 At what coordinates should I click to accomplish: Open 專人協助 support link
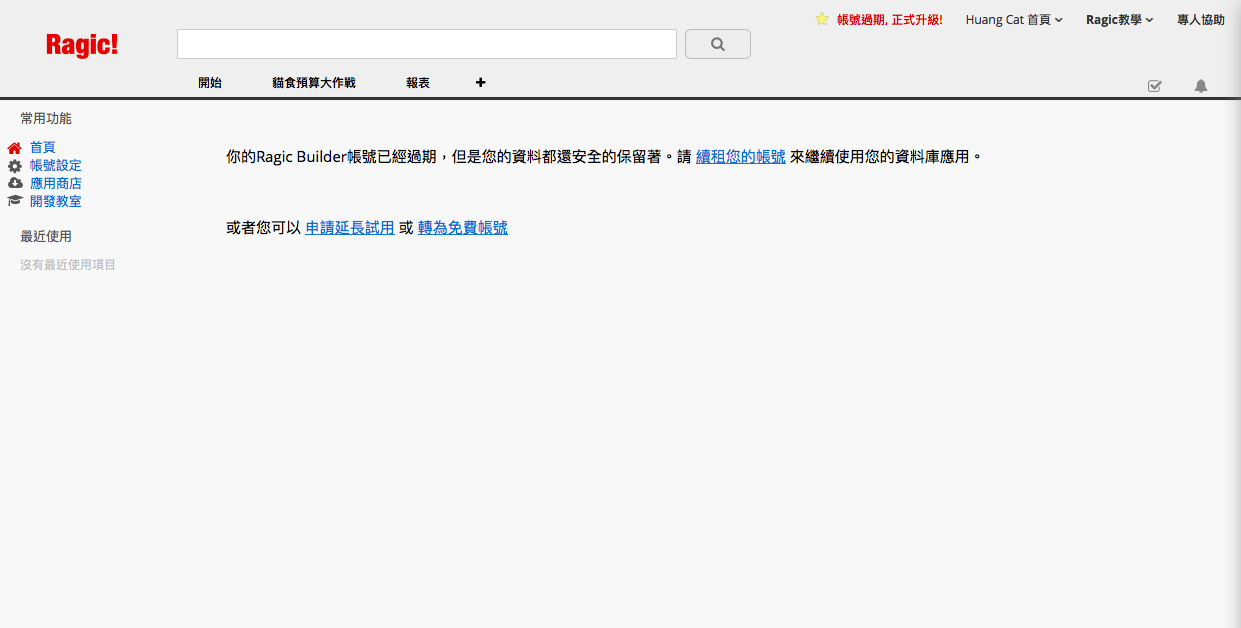1201,19
